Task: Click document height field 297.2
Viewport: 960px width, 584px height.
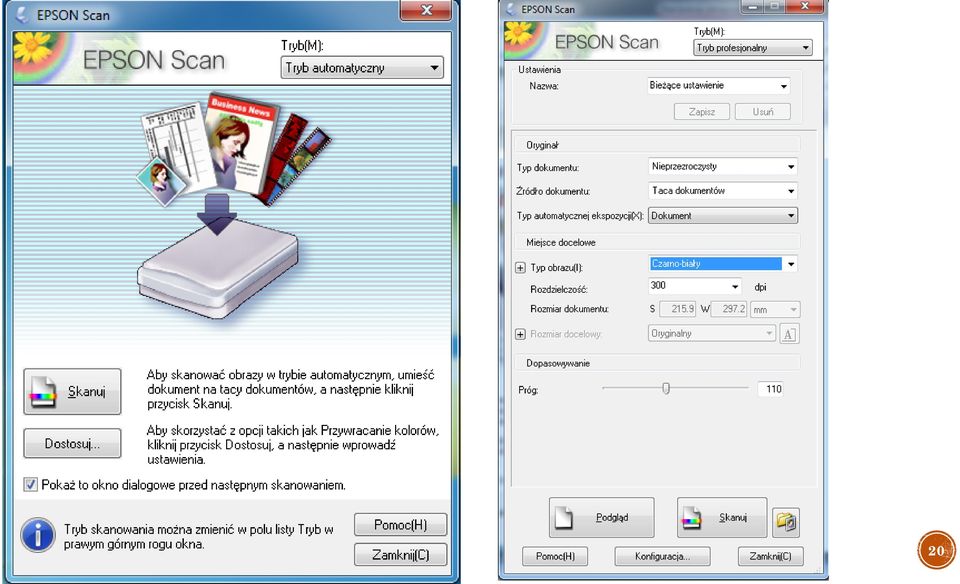Action: tap(729, 309)
